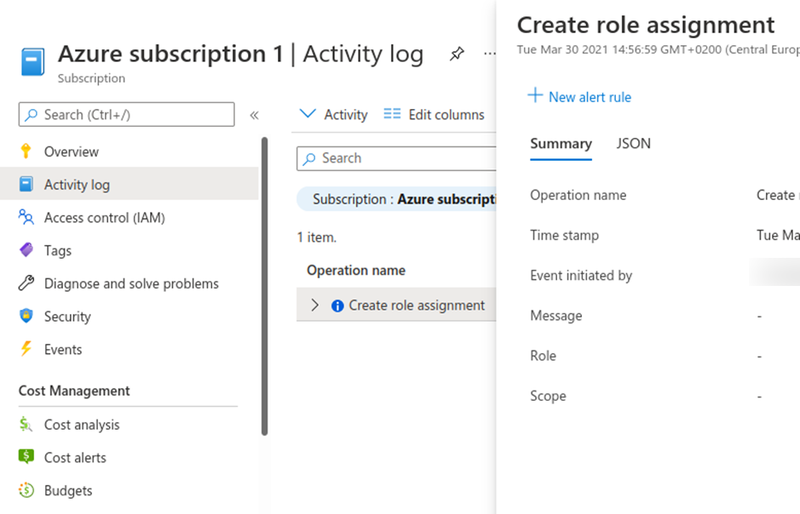Click the Time stamp label in Summary
The height and width of the screenshot is (514, 800).
(x=564, y=235)
